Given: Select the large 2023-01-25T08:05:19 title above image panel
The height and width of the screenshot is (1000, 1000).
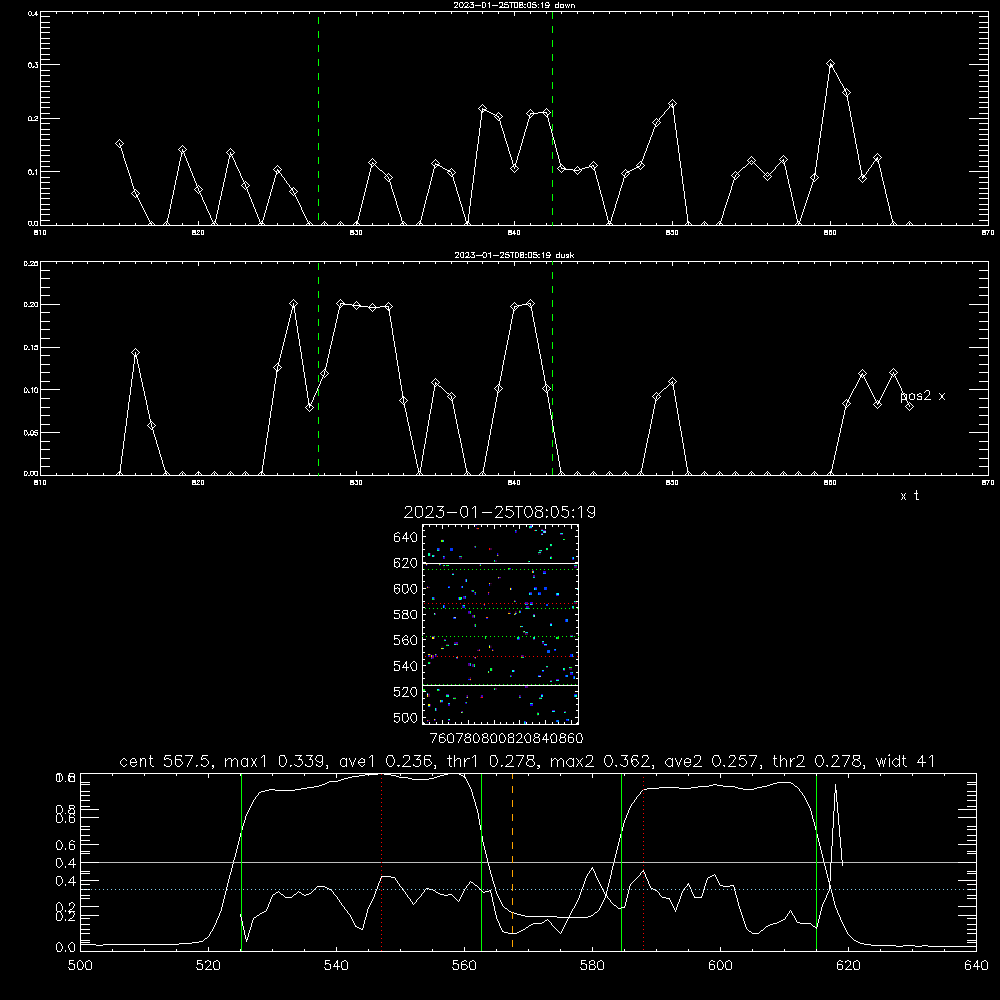Looking at the screenshot, I should [499, 512].
